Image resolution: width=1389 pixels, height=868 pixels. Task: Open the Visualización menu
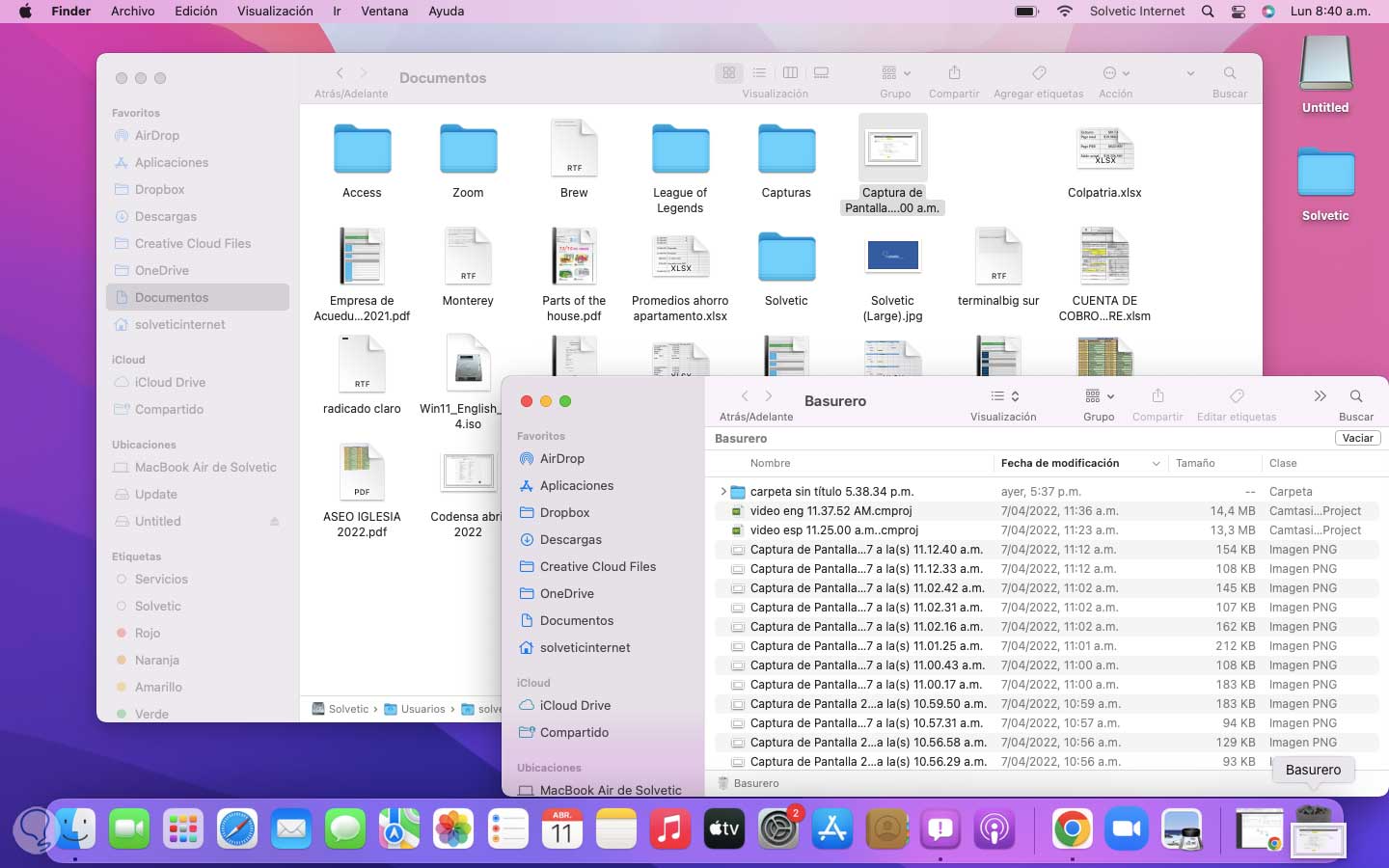pyautogui.click(x=275, y=12)
